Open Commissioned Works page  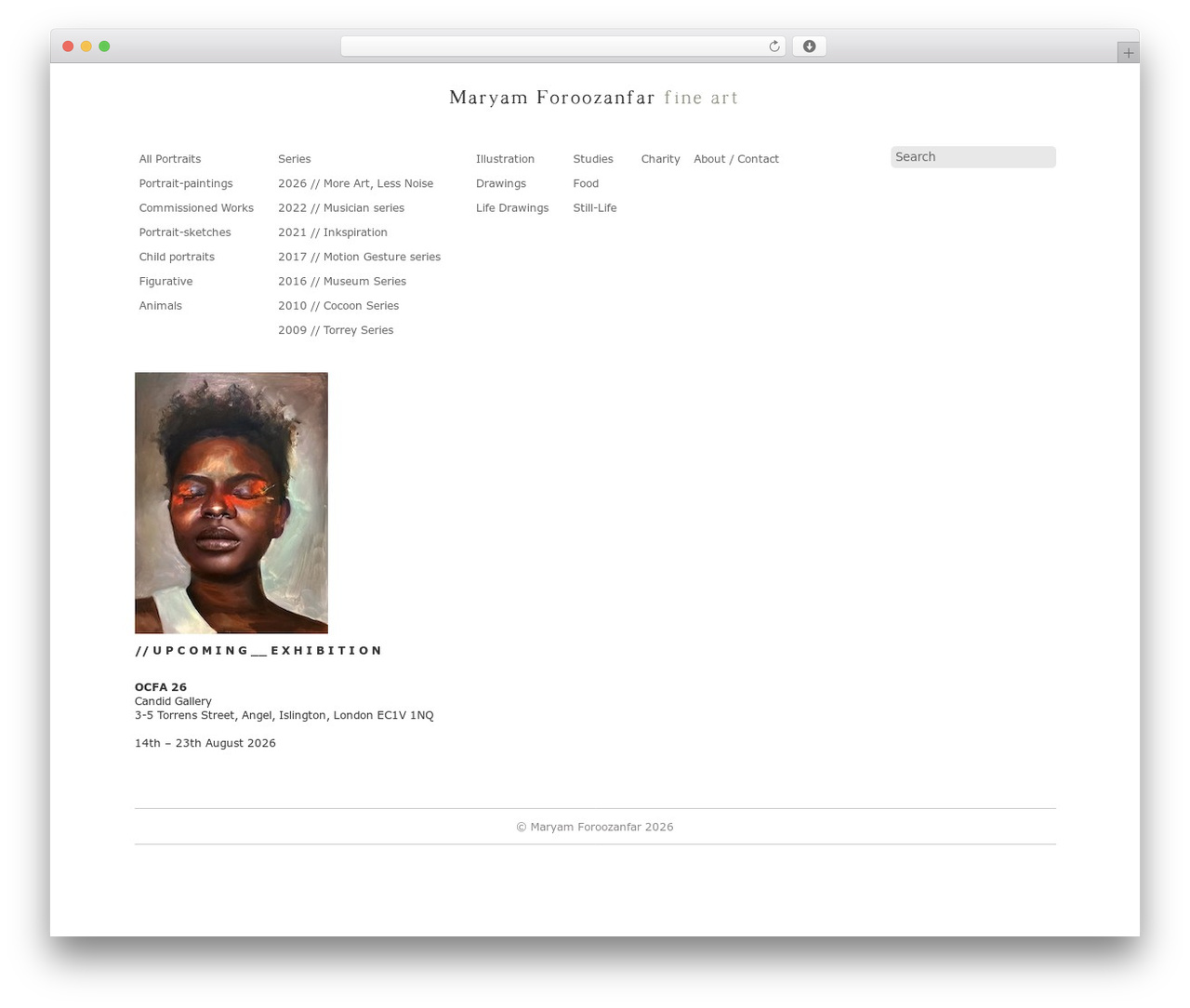[196, 208]
